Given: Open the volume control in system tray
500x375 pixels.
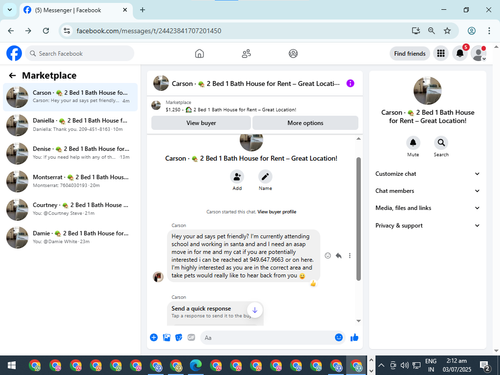Looking at the screenshot, I should pyautogui.click(x=405, y=366).
